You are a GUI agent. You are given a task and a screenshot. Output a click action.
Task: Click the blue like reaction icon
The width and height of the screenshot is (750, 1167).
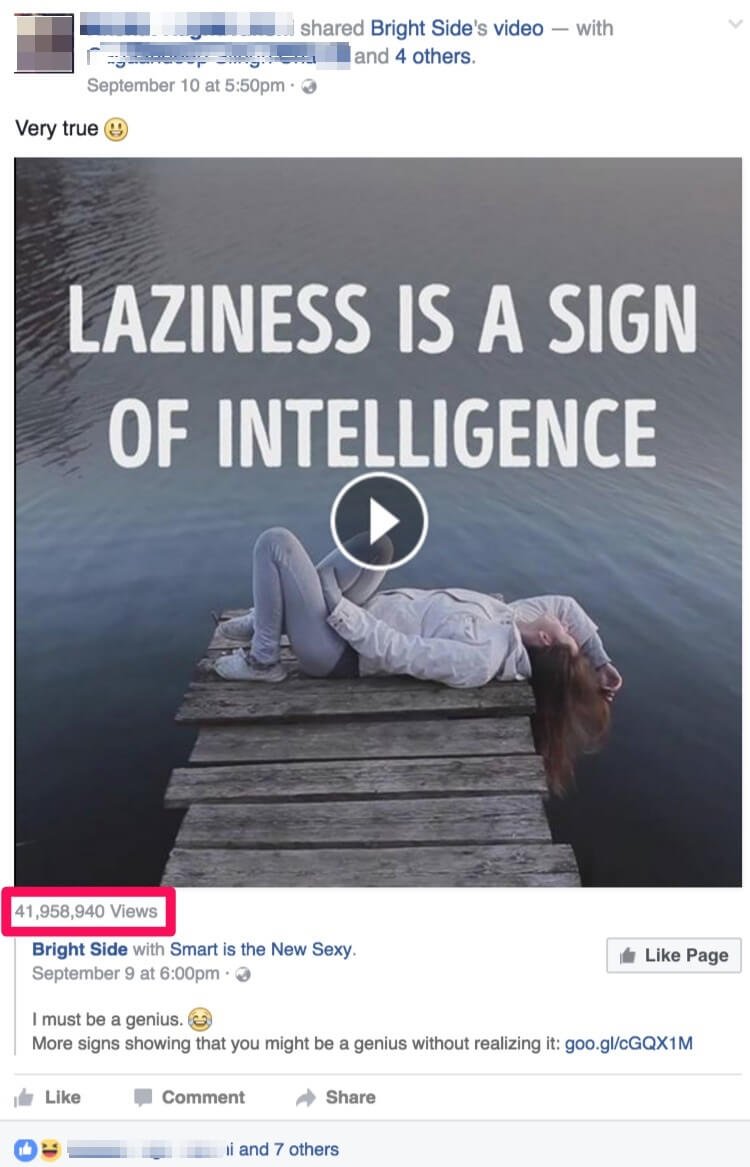coord(25,1149)
